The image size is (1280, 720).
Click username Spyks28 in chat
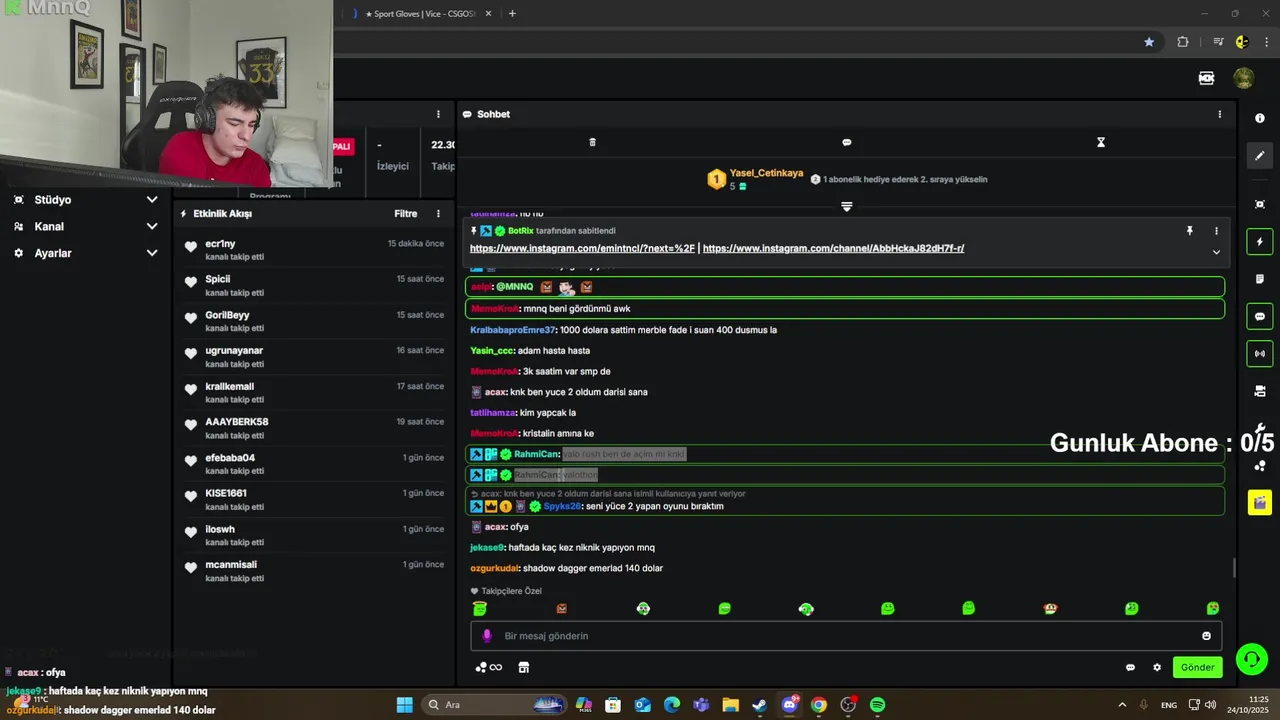point(562,506)
